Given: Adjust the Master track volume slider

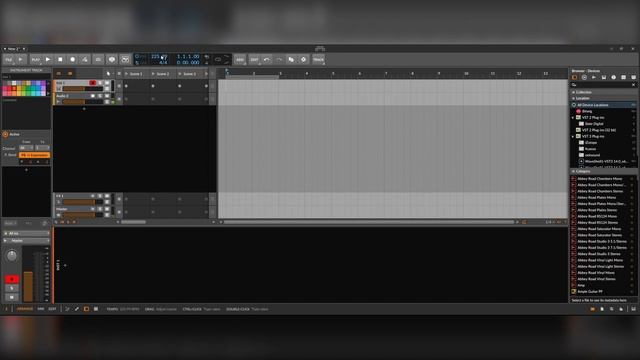Looking at the screenshot, I should 82,215.
